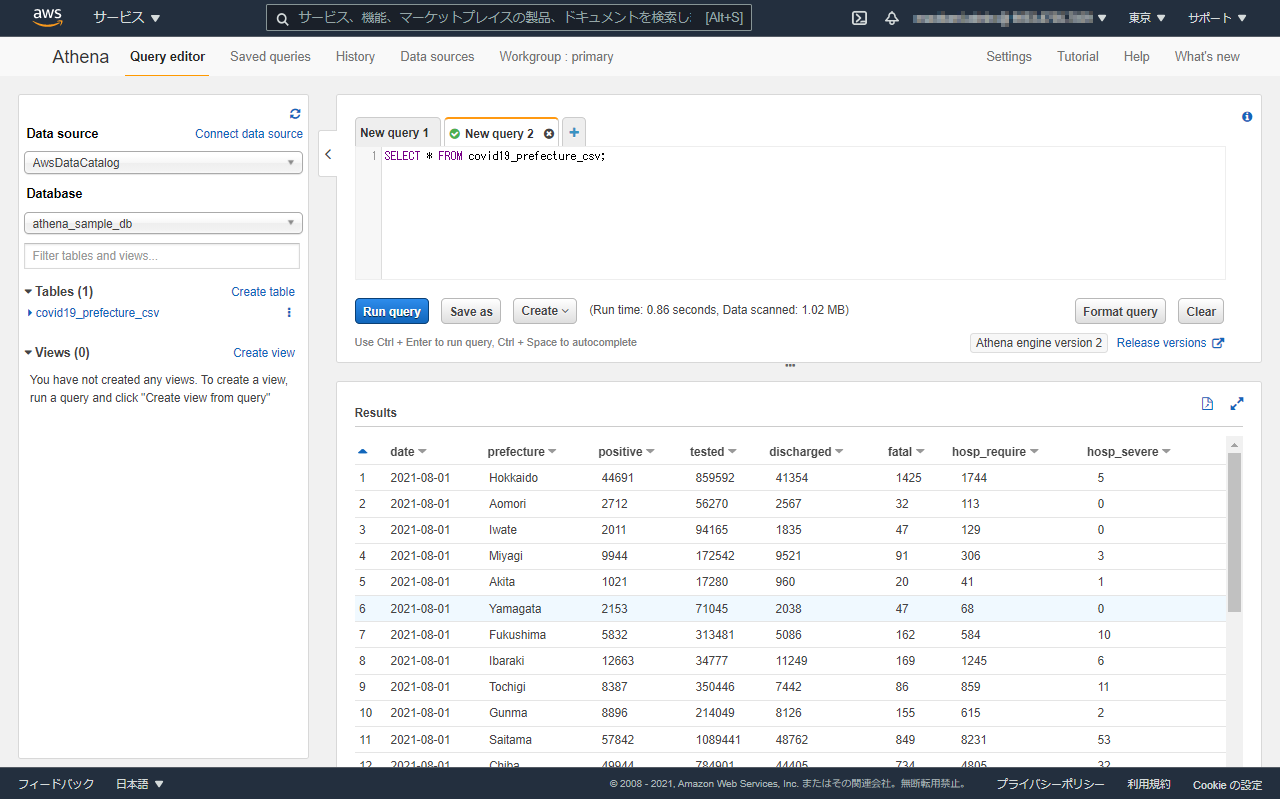Viewport: 1280px width, 799px height.
Task: Launch CloudShell terminal icon
Action: click(859, 18)
